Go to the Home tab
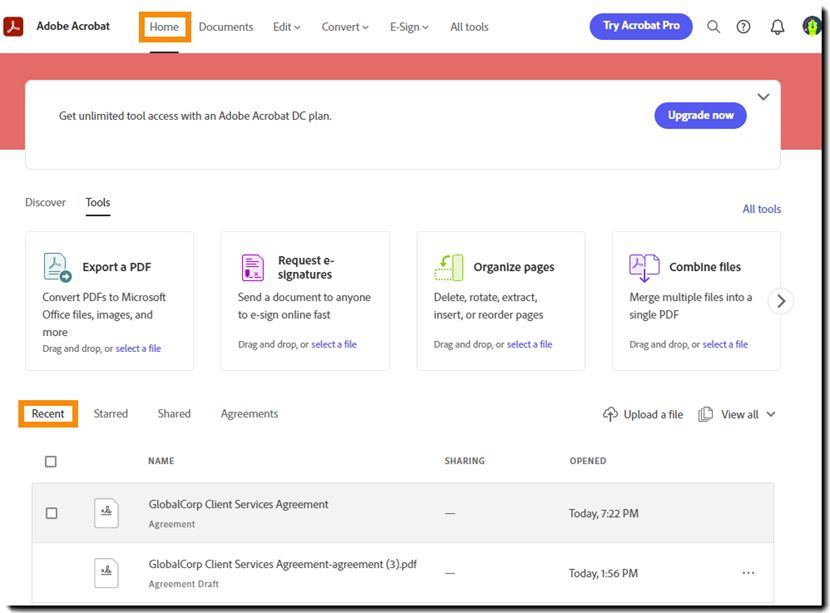Viewport: 830px width, 613px height. click(x=164, y=27)
